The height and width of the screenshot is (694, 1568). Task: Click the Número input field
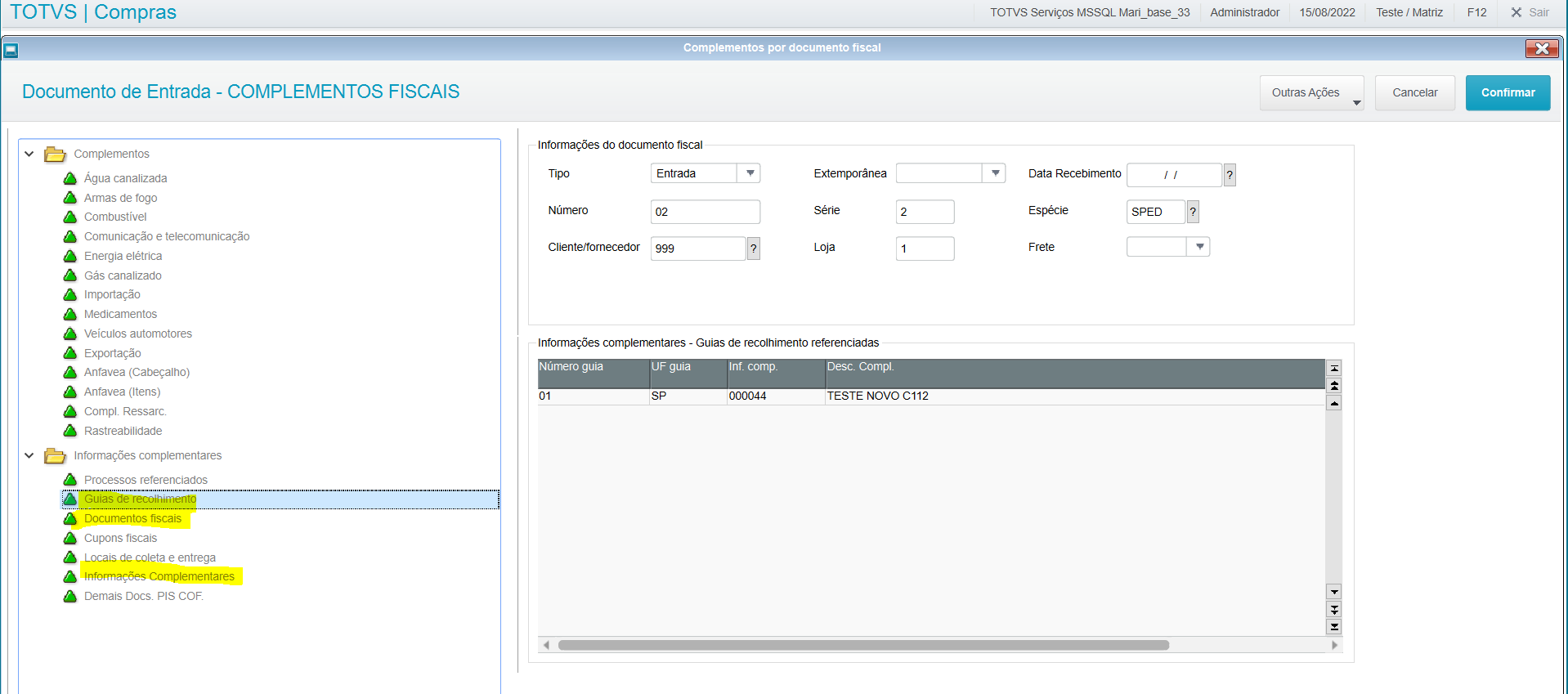point(705,212)
